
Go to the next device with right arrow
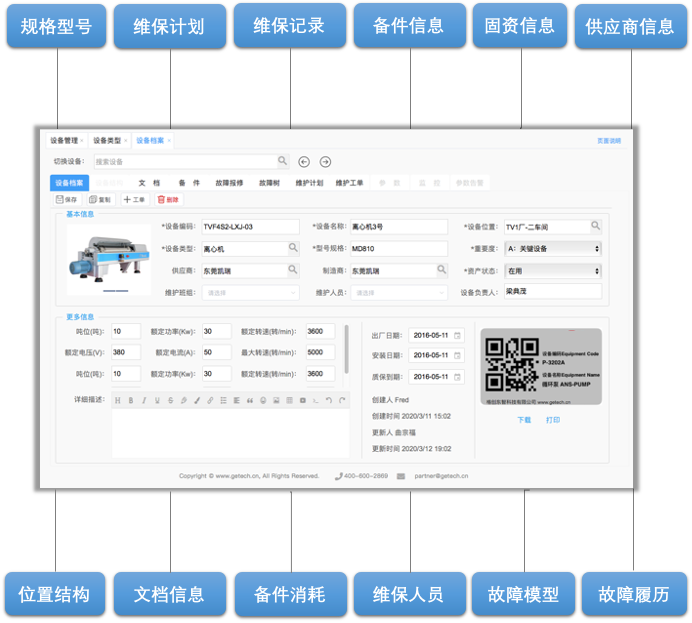click(325, 161)
